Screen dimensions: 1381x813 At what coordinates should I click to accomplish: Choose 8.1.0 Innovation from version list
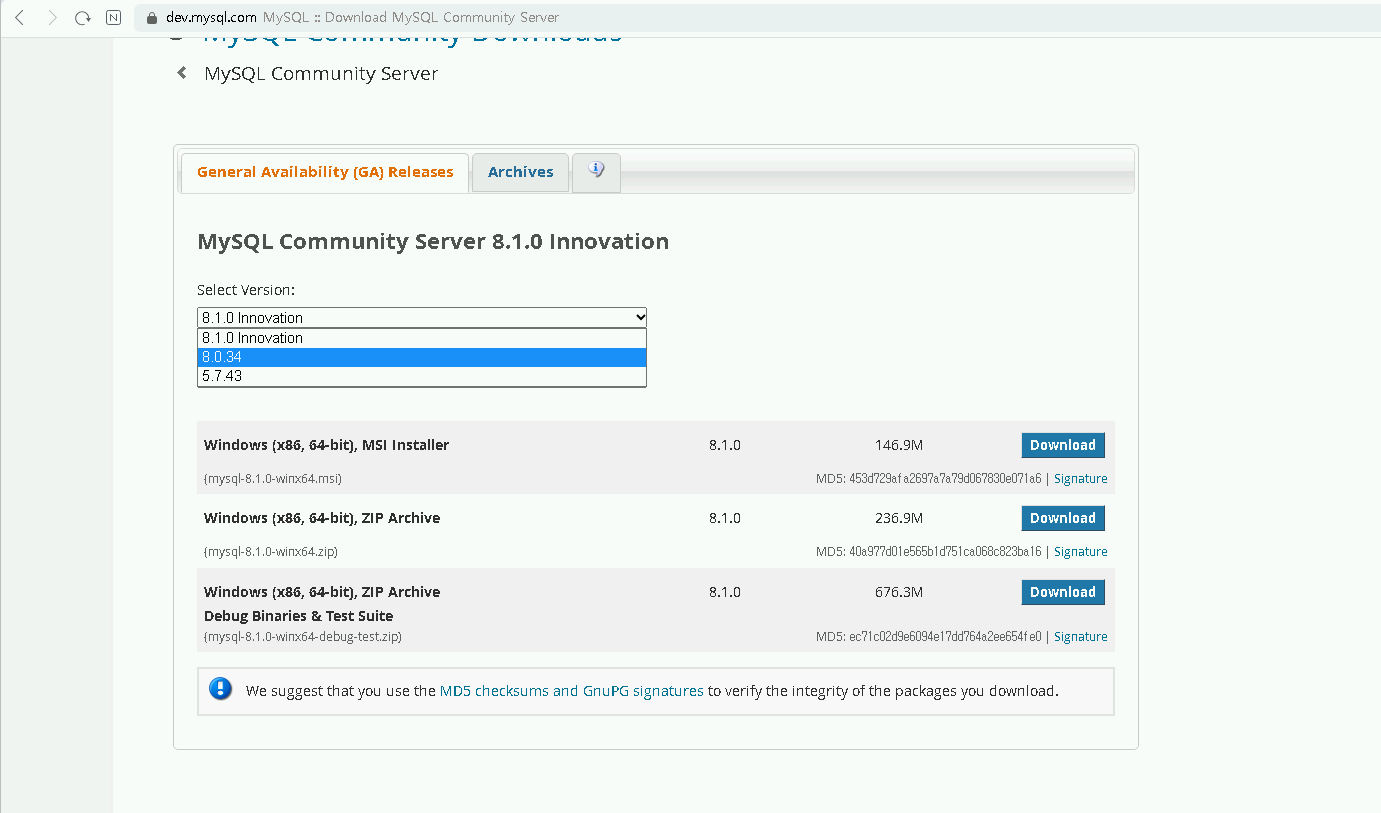422,338
